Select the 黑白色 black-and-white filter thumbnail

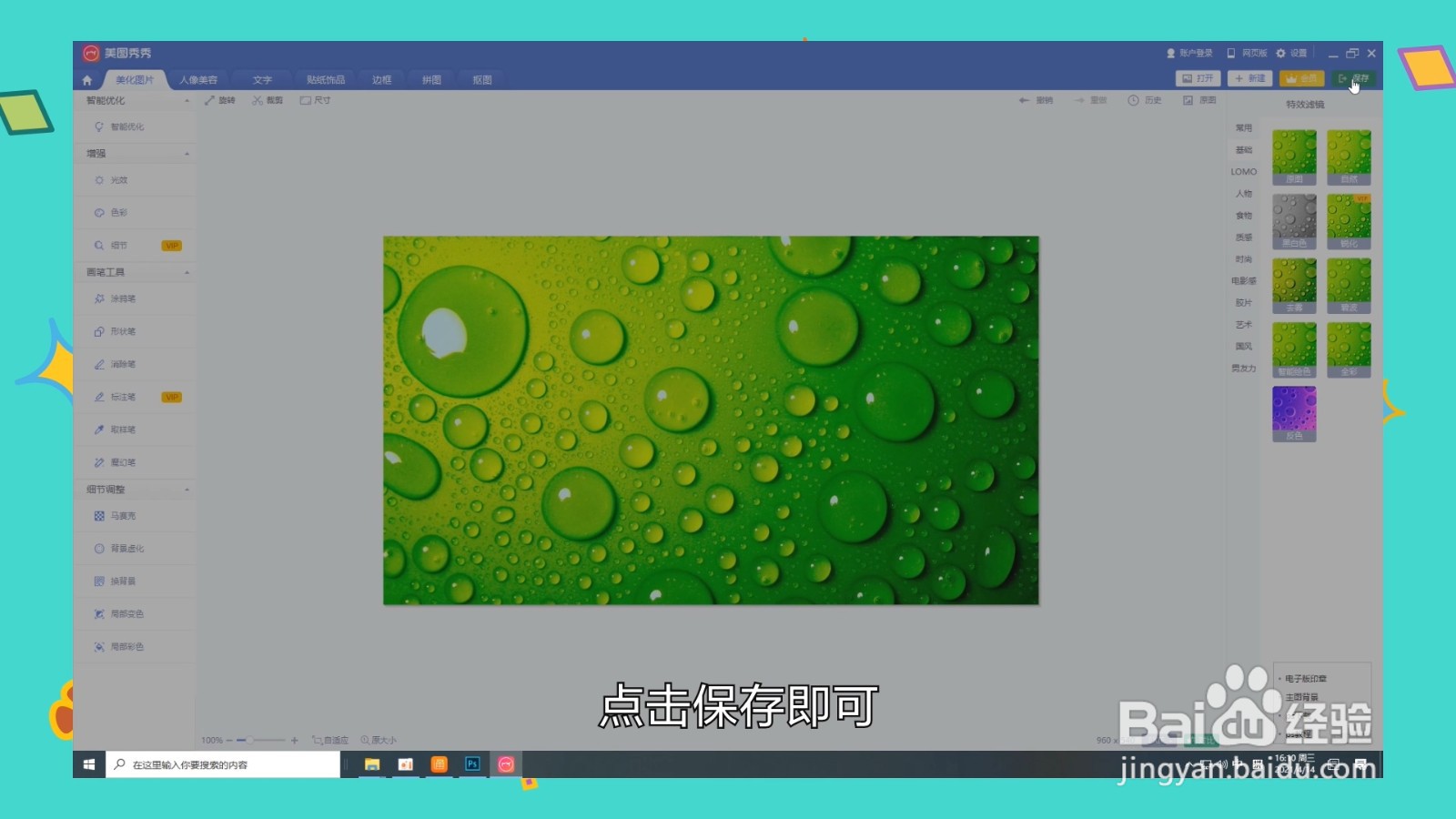[x=1293, y=220]
